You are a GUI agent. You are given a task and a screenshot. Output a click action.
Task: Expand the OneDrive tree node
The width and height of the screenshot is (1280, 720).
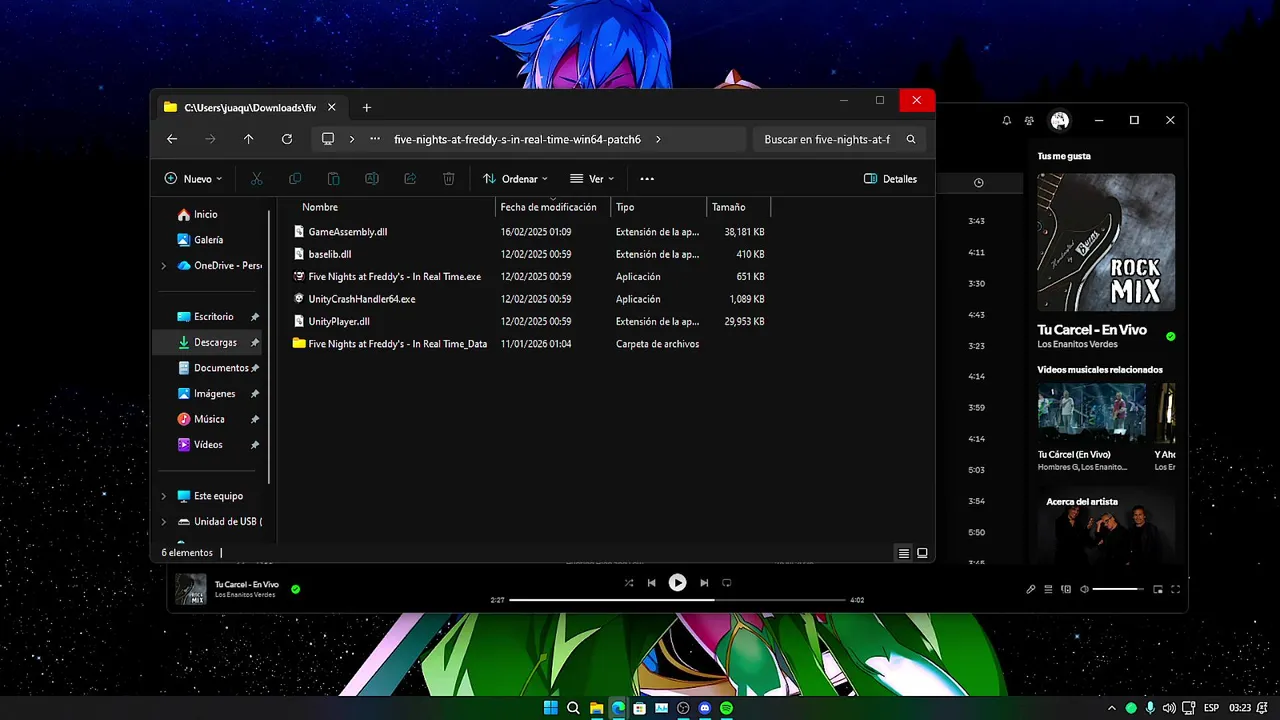164,266
